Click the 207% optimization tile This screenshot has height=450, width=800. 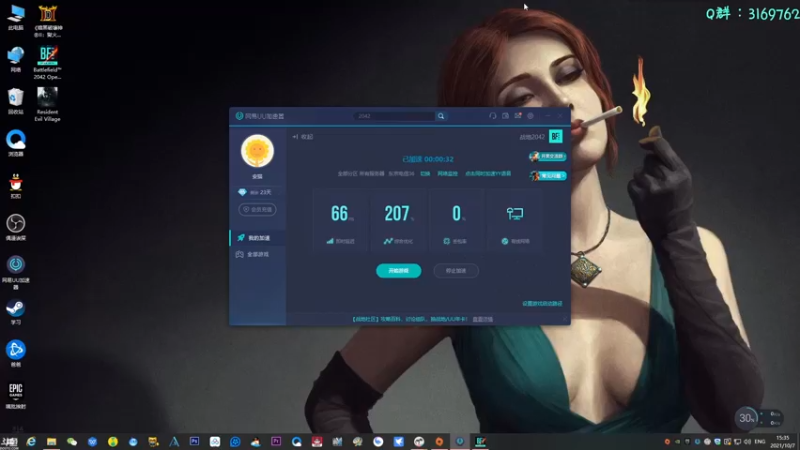click(398, 221)
